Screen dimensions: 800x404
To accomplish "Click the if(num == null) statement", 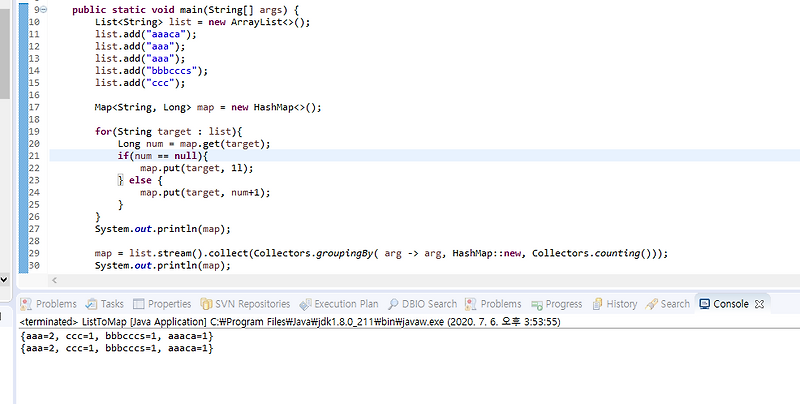I will 163,156.
